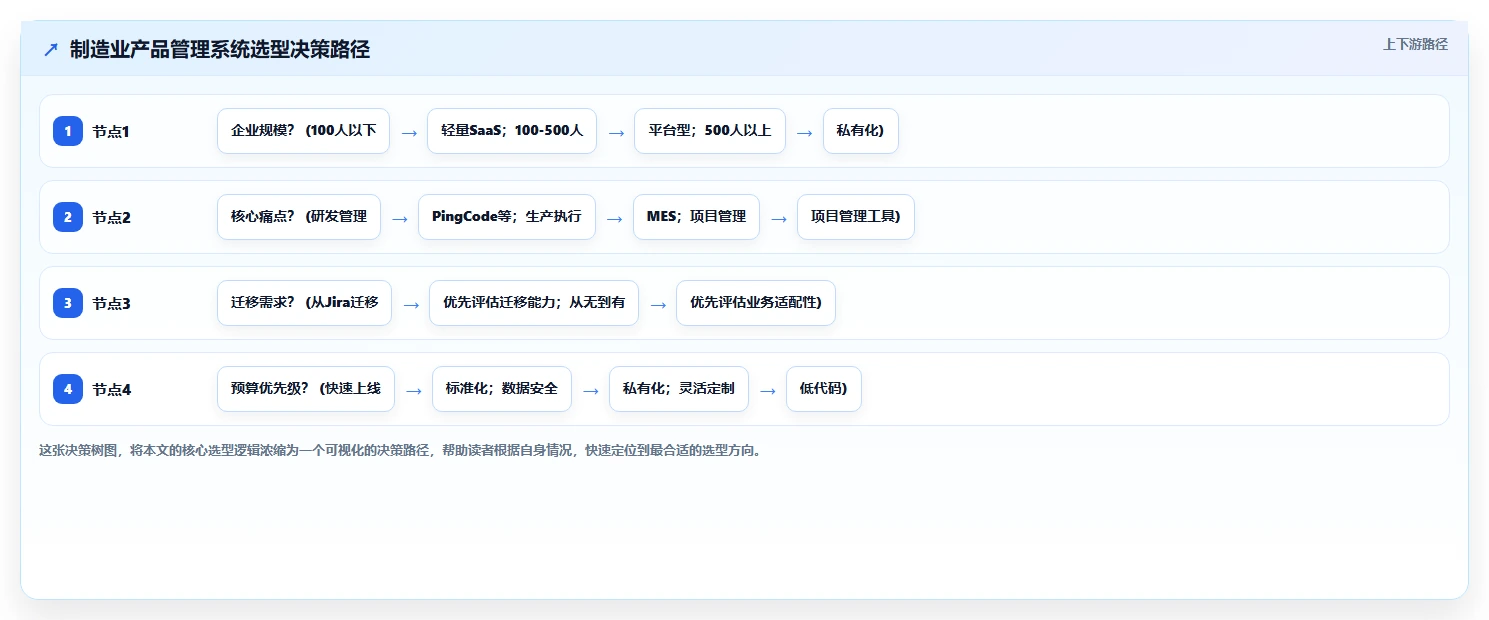Click the 企业规模? (100人以下 box
The width and height of the screenshot is (1489, 620).
coord(303,131)
